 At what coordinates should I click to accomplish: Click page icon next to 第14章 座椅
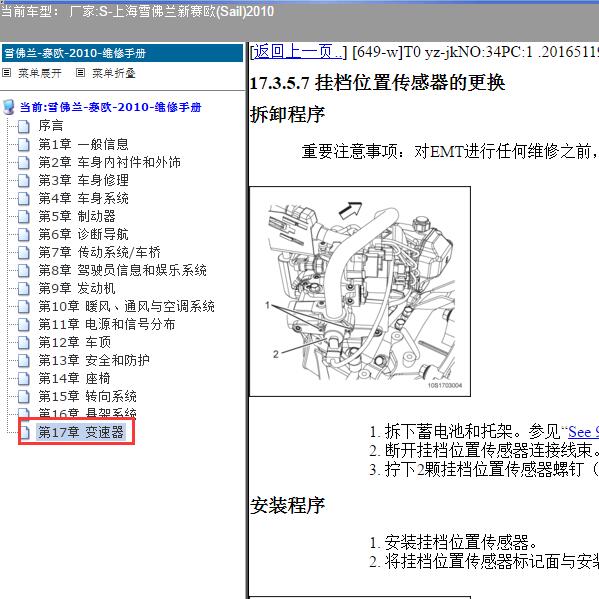pyautogui.click(x=24, y=378)
